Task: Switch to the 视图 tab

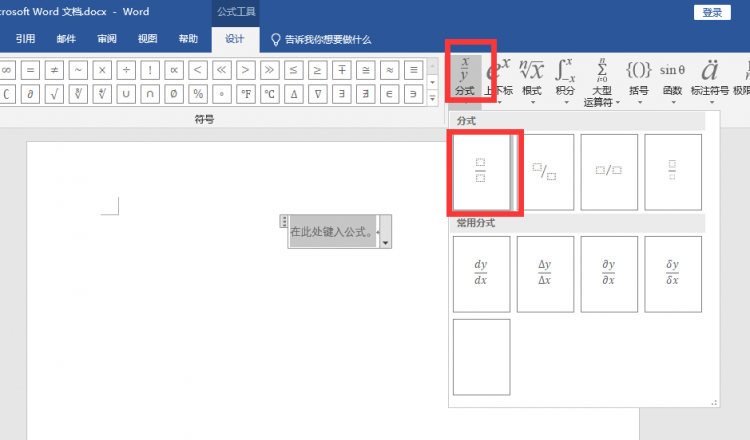Action: click(147, 39)
